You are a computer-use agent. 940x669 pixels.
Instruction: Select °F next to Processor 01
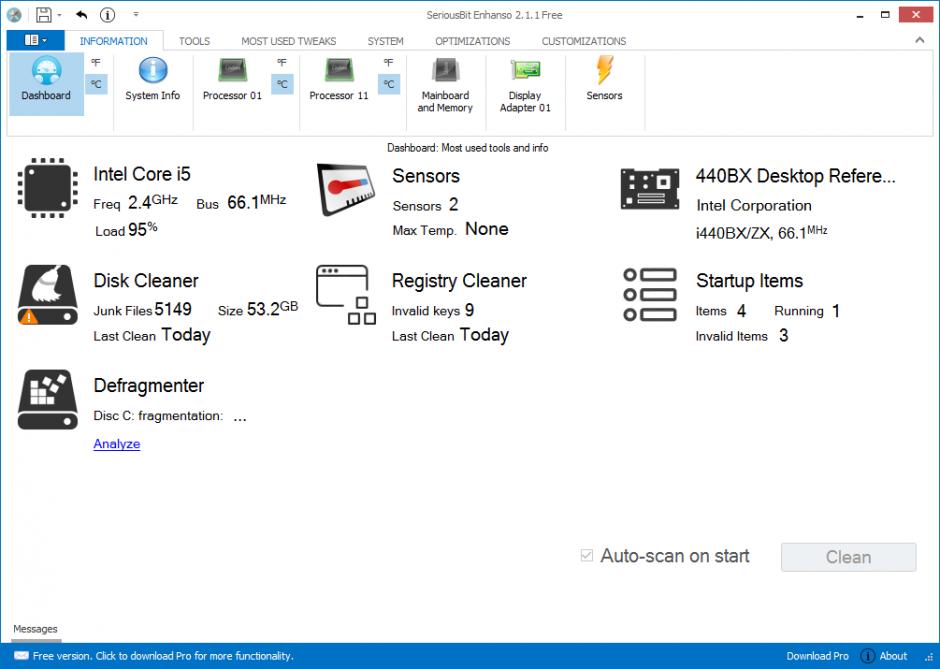(282, 62)
